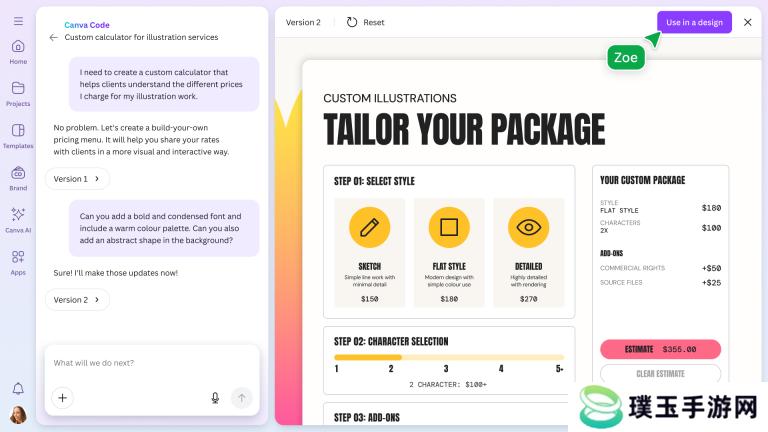
Task: Add attachment with plus button
Action: [62, 398]
